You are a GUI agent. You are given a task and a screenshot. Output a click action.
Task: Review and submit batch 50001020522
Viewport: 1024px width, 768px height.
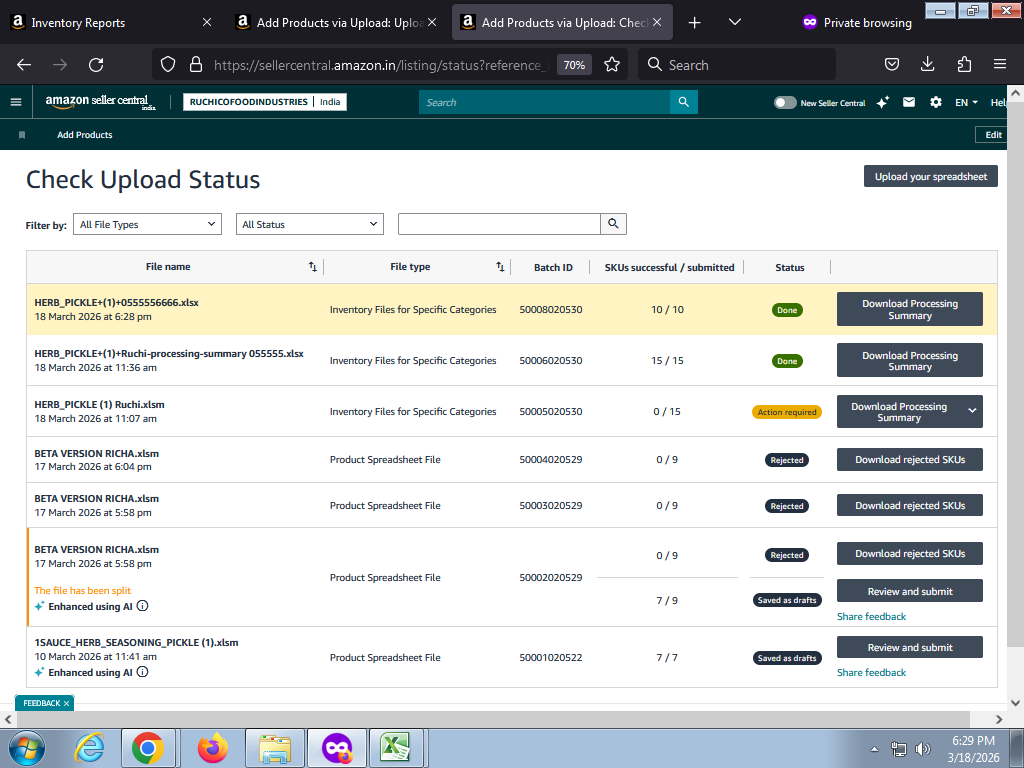click(910, 647)
